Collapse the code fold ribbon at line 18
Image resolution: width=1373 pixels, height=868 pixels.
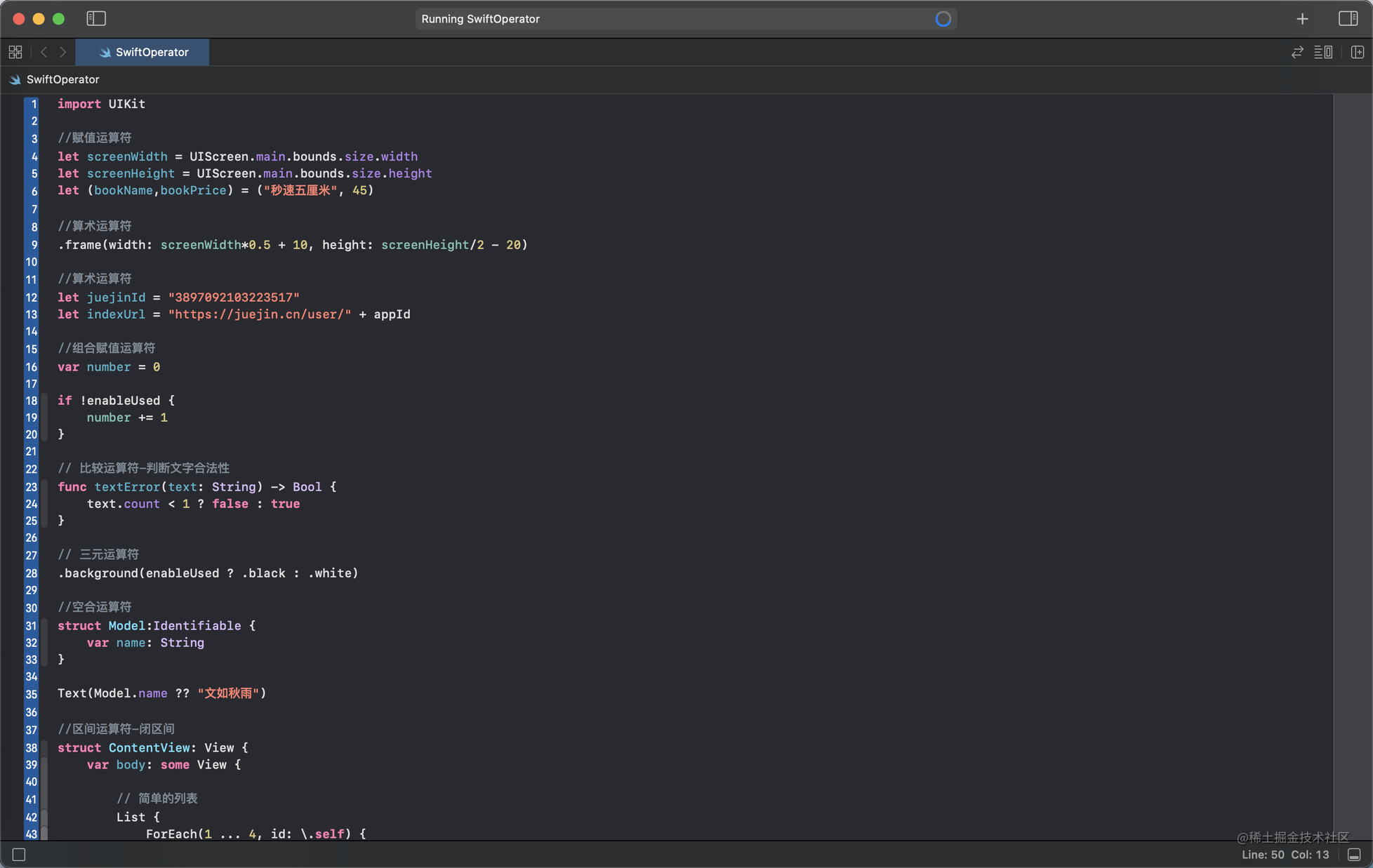click(x=44, y=418)
